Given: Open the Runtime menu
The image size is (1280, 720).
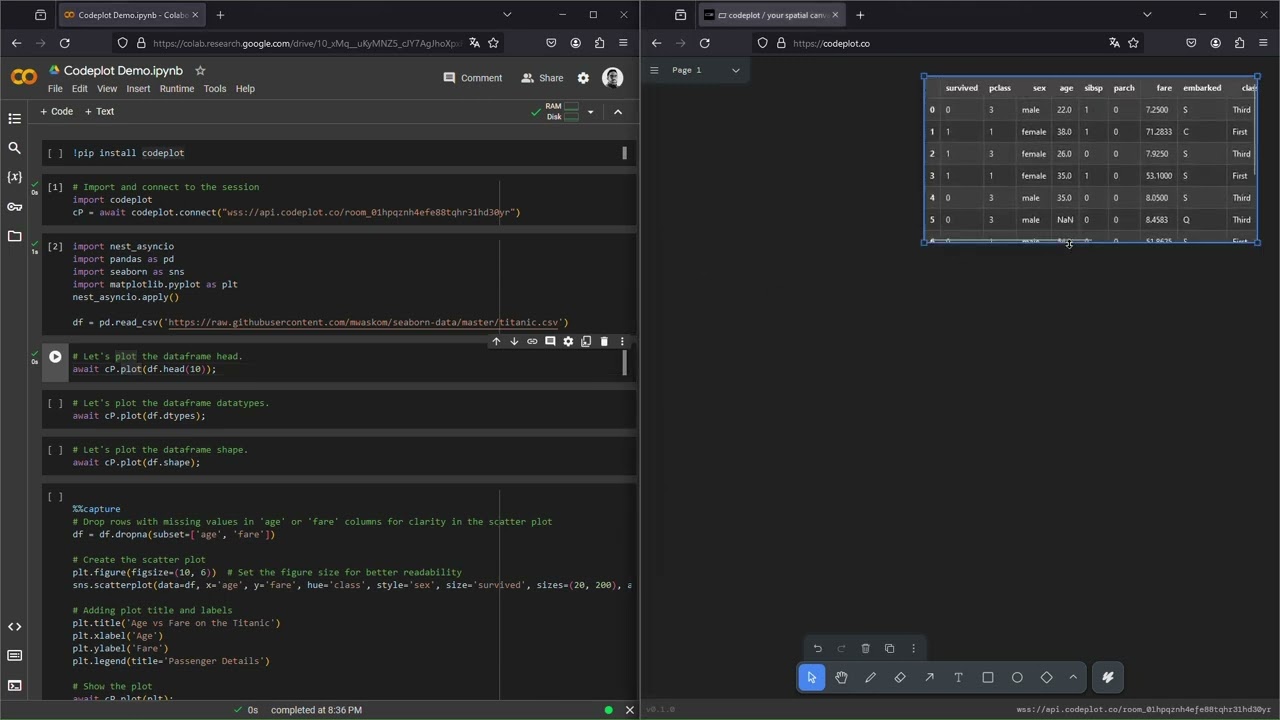Looking at the screenshot, I should pos(177,89).
